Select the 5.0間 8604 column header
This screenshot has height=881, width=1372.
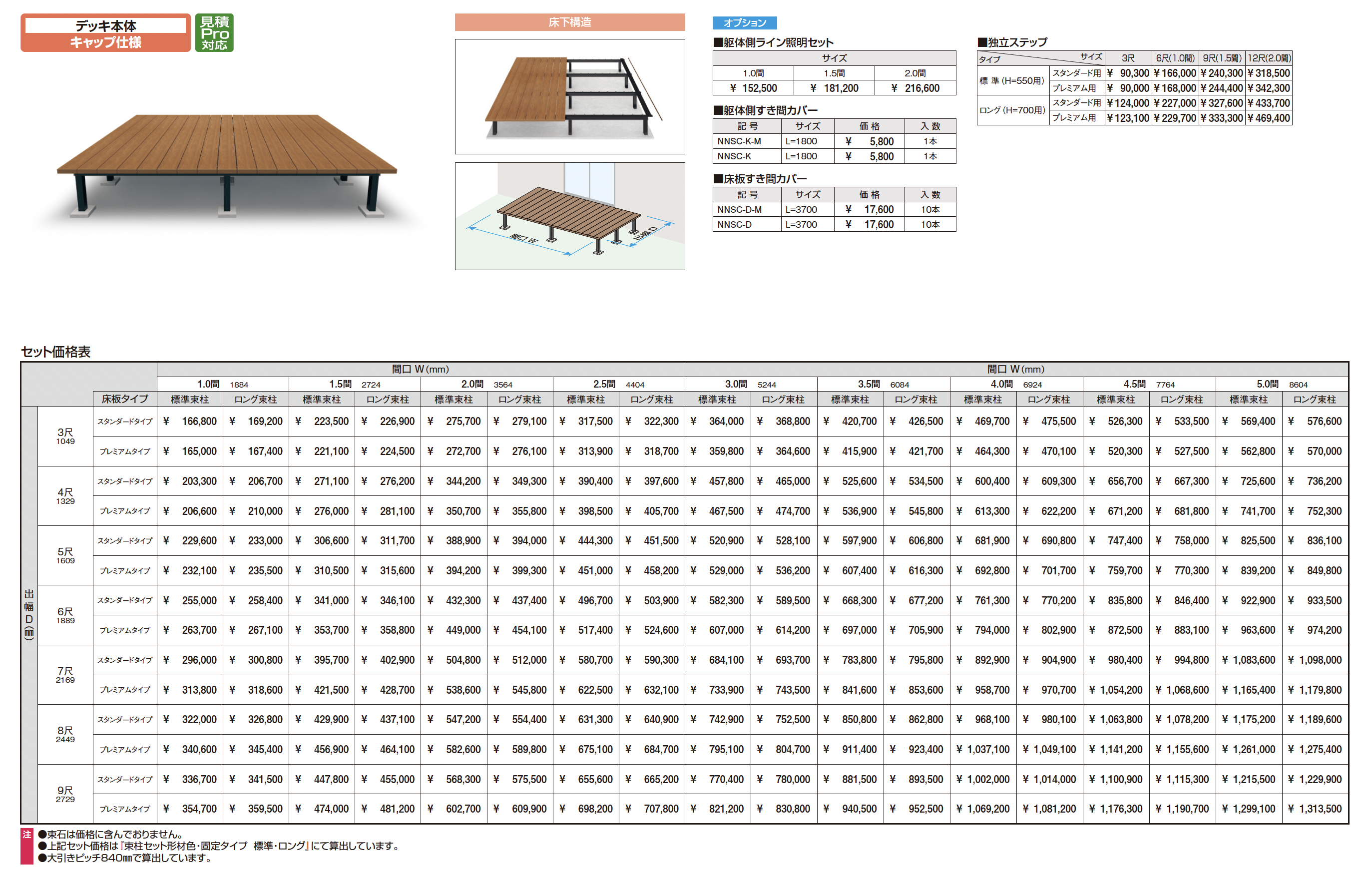(x=1282, y=385)
